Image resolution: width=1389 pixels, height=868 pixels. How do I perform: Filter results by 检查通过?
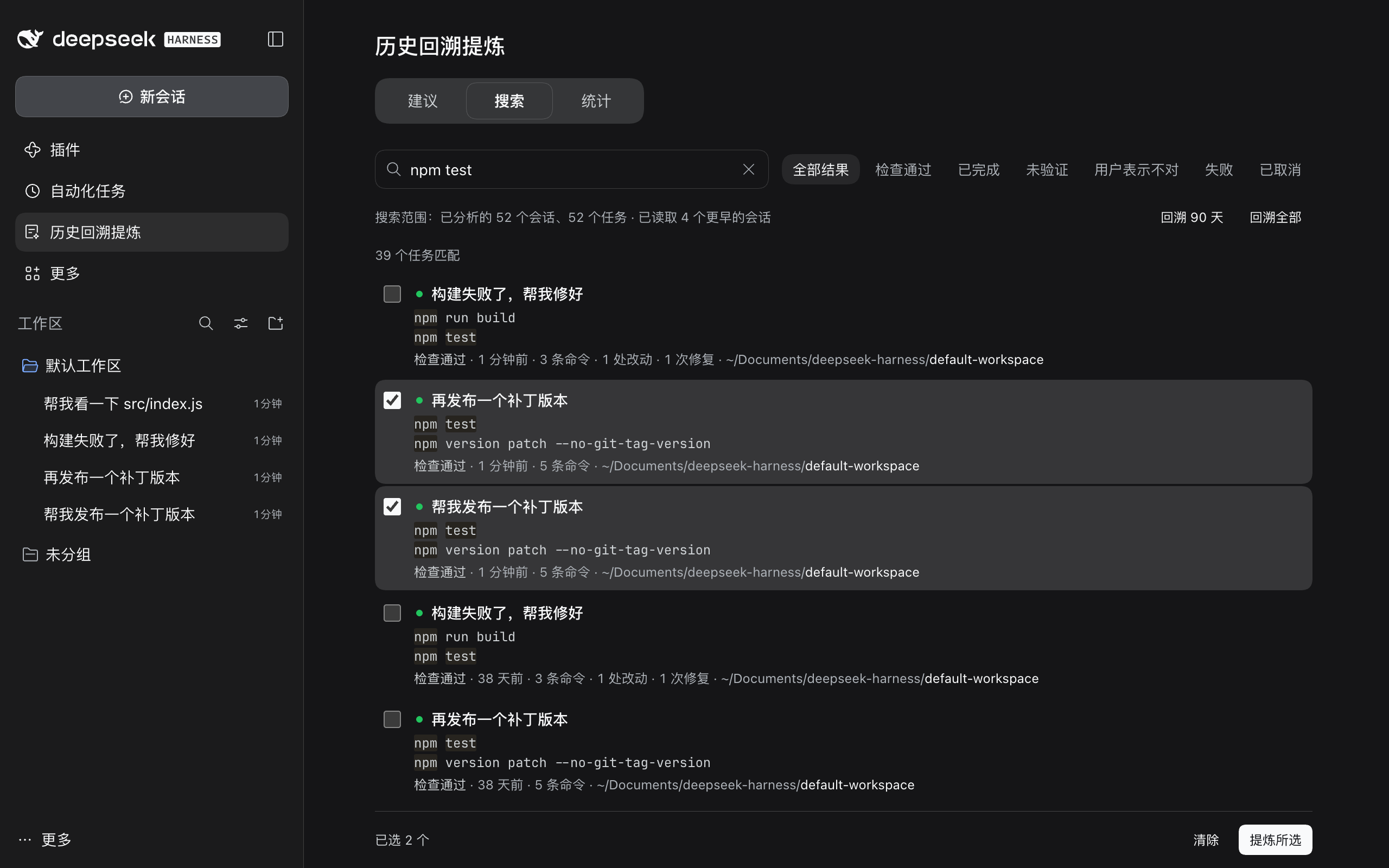tap(903, 169)
